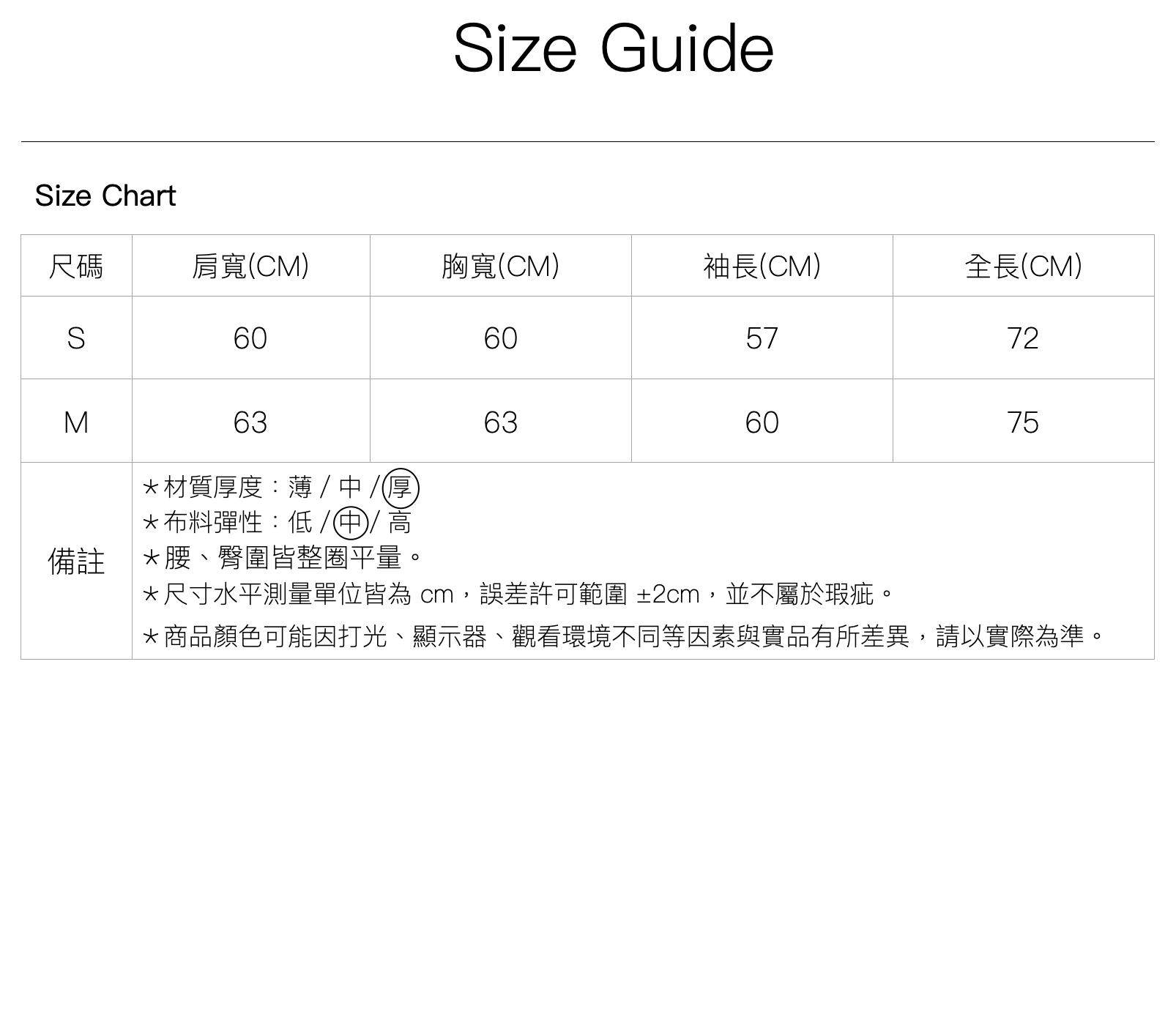Click the circled 中 elasticity option
This screenshot has height=1025, width=1176.
coord(351,522)
